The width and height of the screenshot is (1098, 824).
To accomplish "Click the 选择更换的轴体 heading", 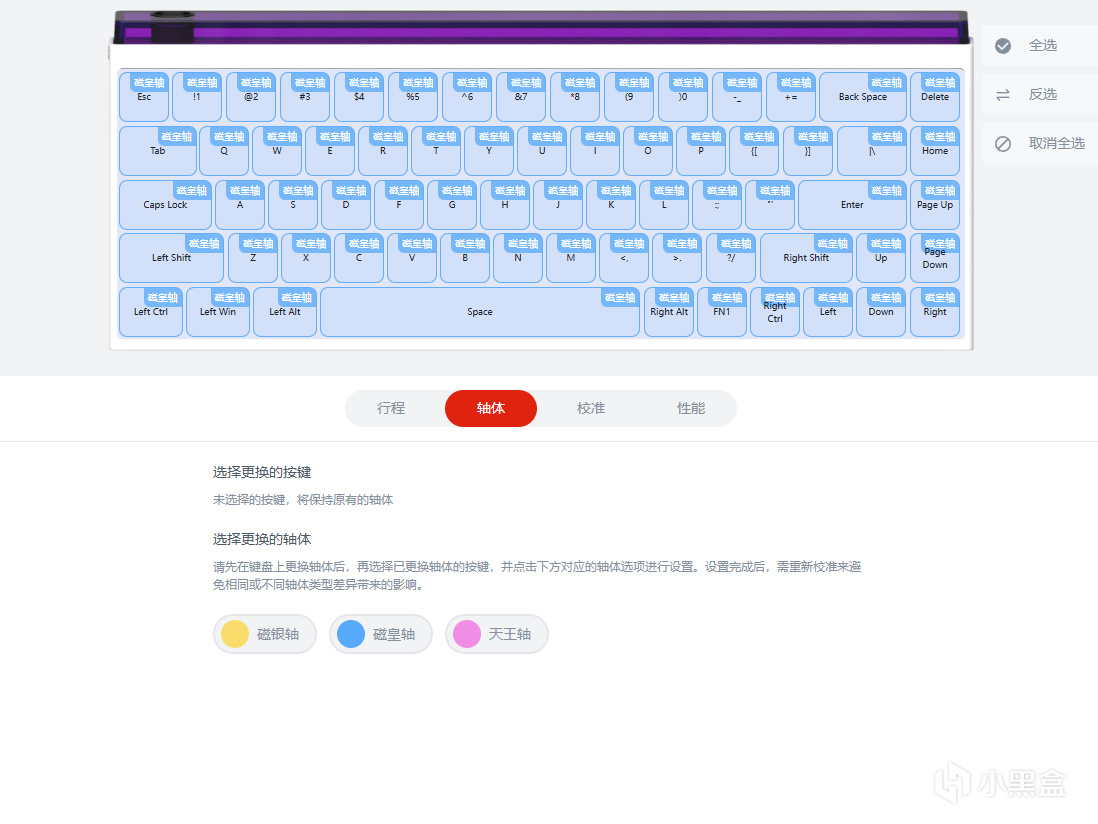I will 262,539.
